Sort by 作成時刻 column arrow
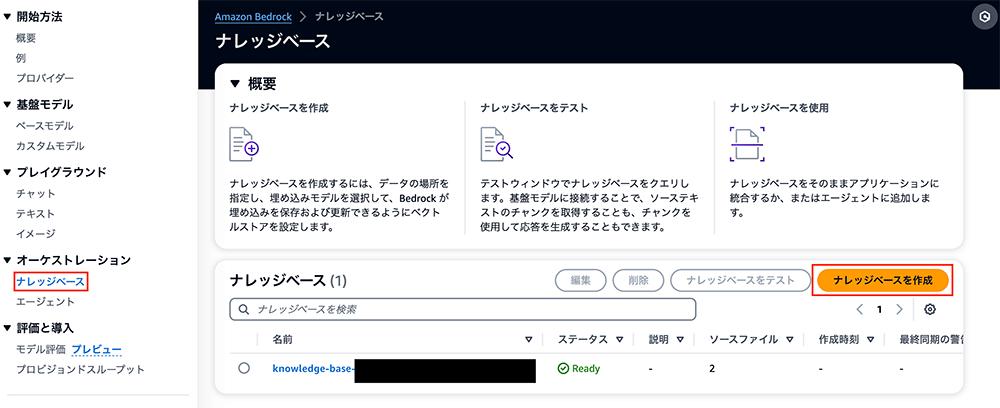The image size is (1000, 408). click(870, 339)
